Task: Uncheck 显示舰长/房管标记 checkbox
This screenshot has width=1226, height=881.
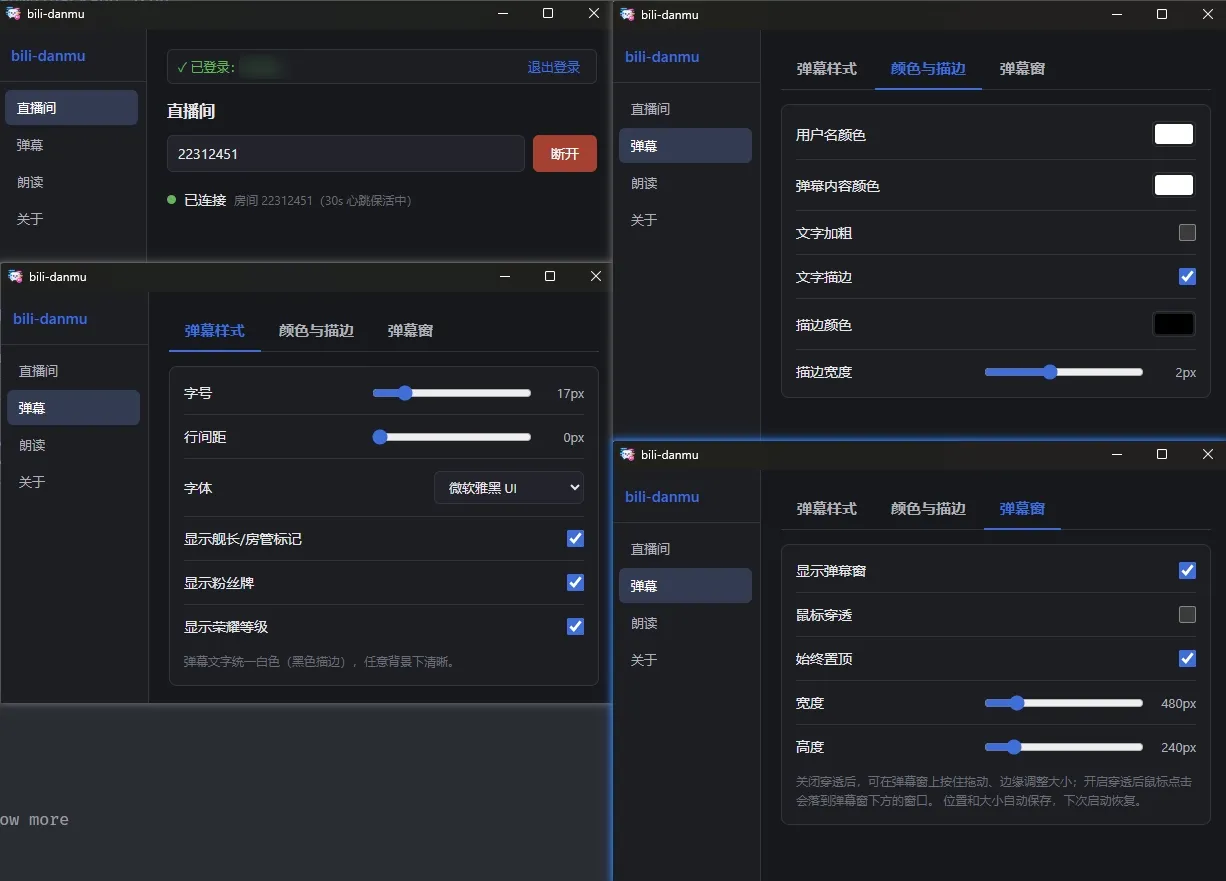Action: tap(575, 539)
